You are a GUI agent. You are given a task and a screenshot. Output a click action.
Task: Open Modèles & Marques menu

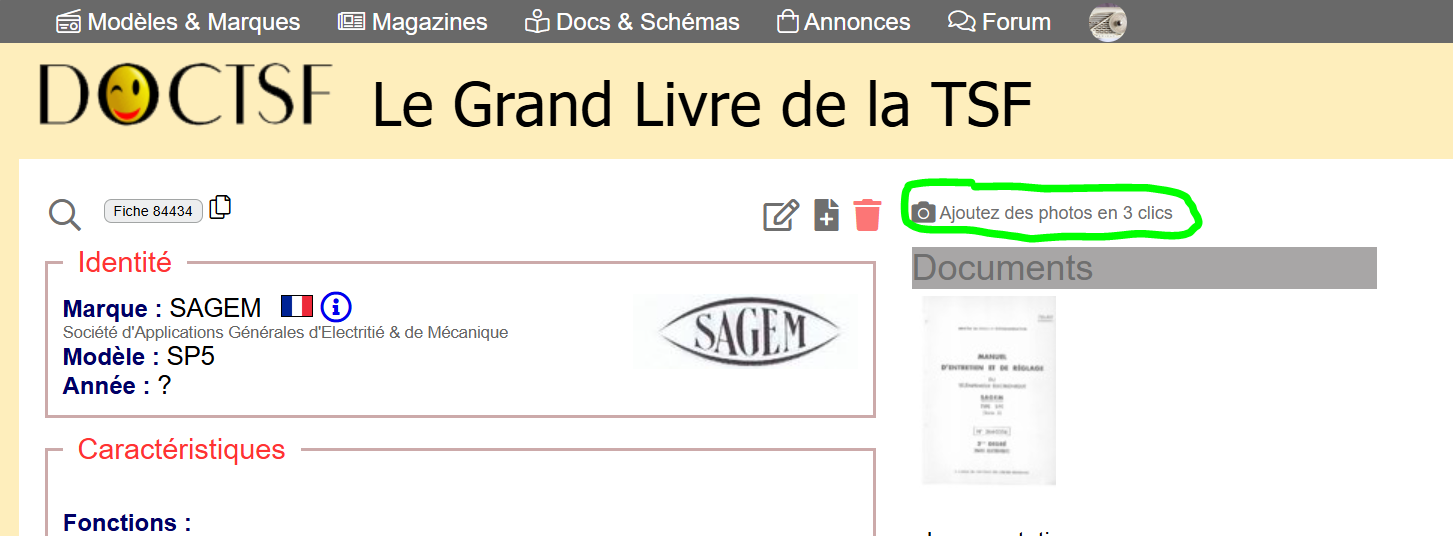point(178,22)
